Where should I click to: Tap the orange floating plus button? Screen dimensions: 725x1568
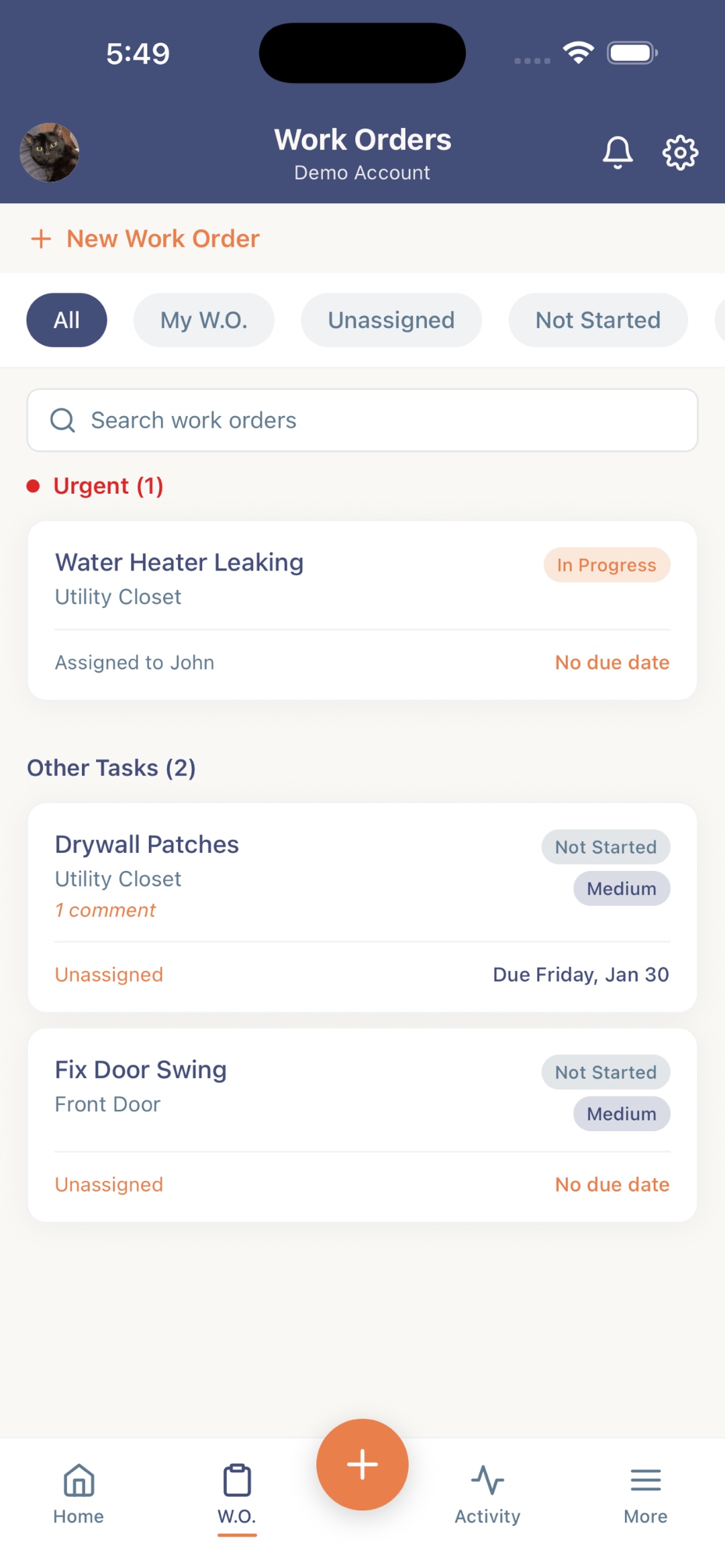point(362,1464)
